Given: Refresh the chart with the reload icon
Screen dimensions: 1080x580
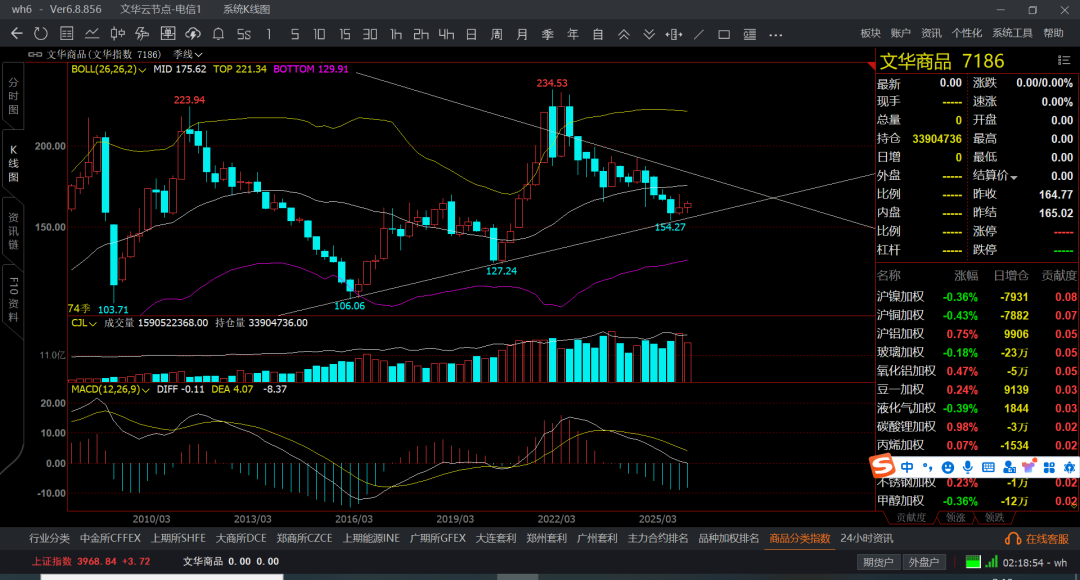Looking at the screenshot, I should [x=42, y=34].
